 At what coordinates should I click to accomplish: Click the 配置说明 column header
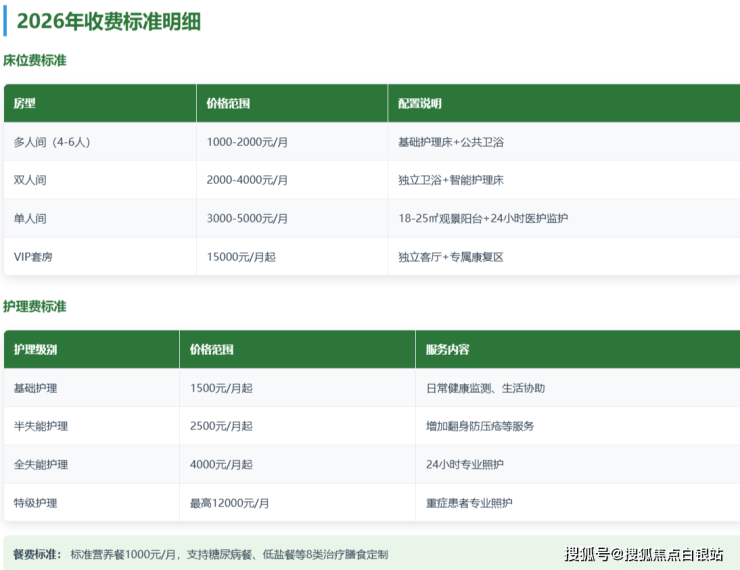pos(419,103)
